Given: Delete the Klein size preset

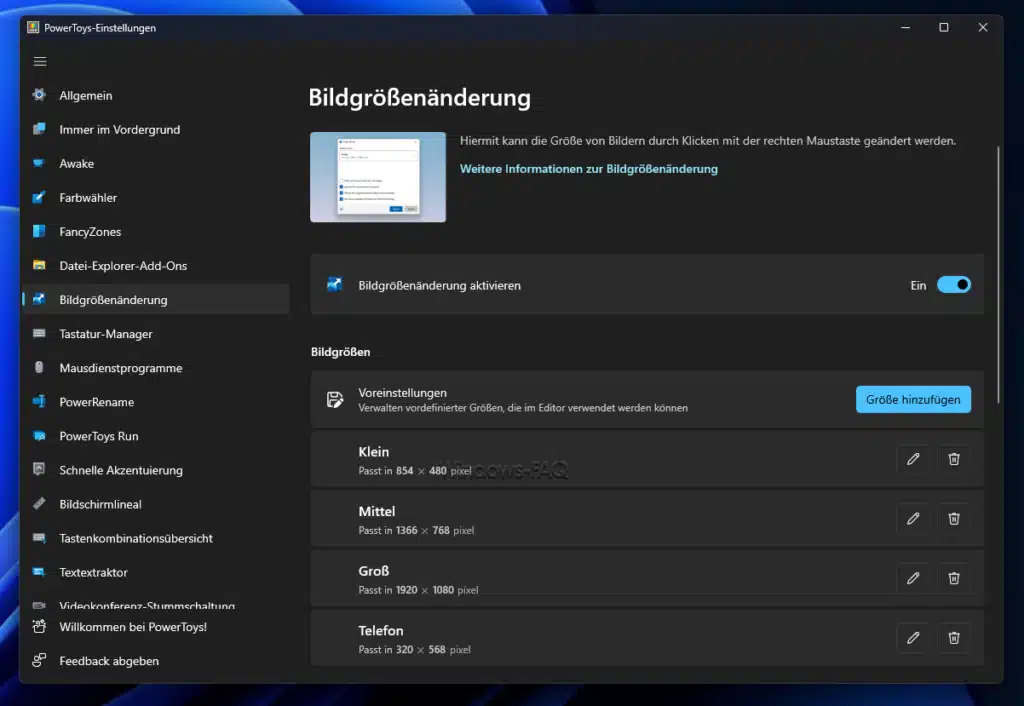Looking at the screenshot, I should coord(953,459).
